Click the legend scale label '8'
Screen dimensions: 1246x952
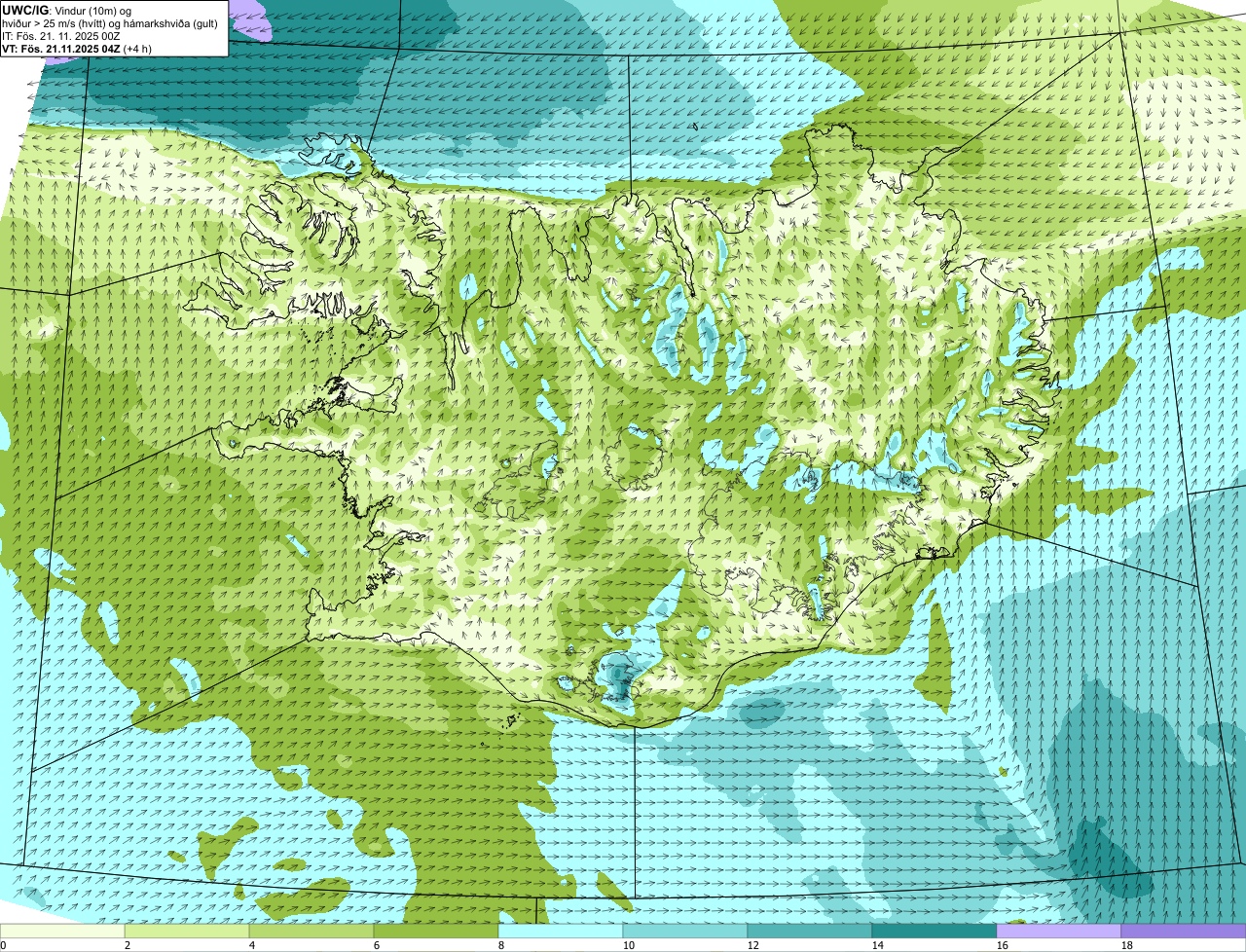501,945
